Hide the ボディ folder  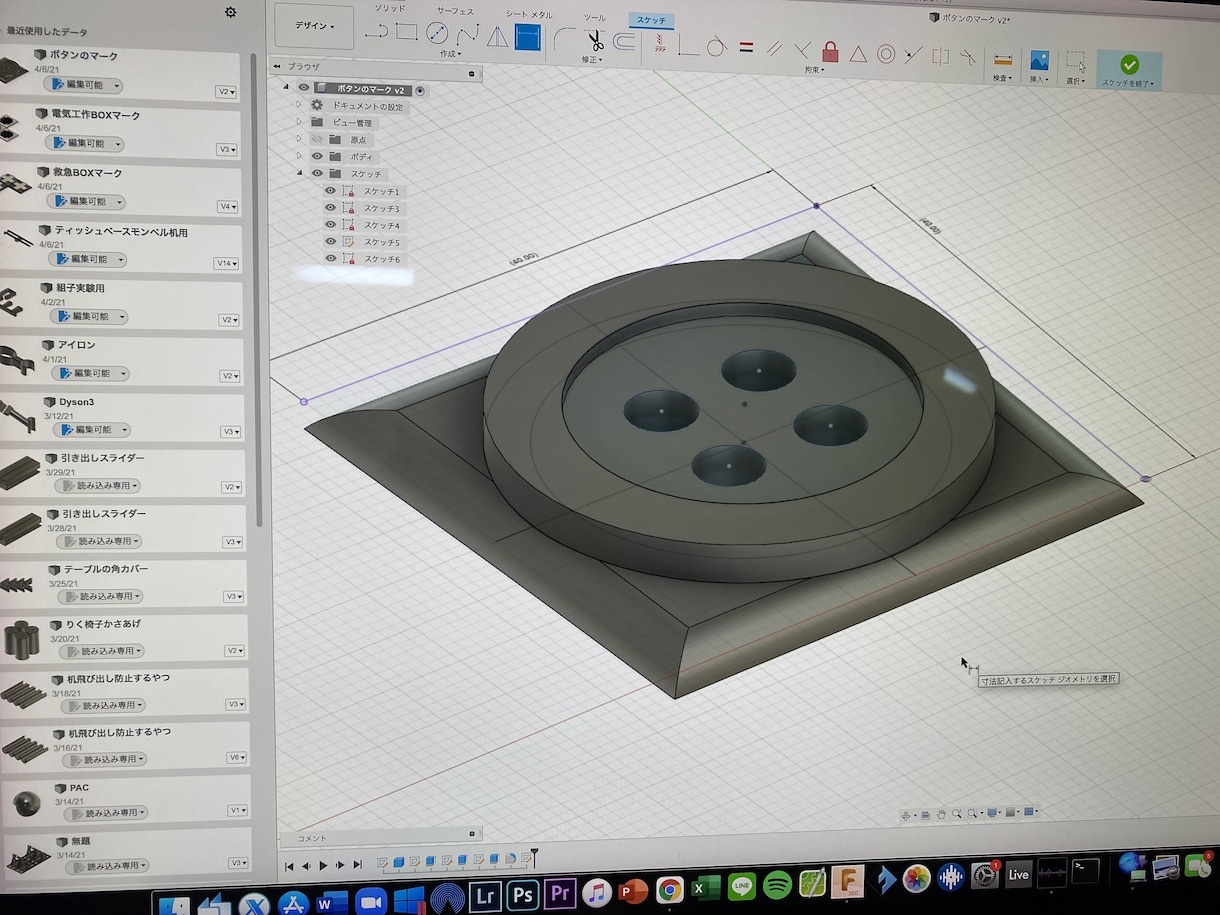[x=318, y=156]
